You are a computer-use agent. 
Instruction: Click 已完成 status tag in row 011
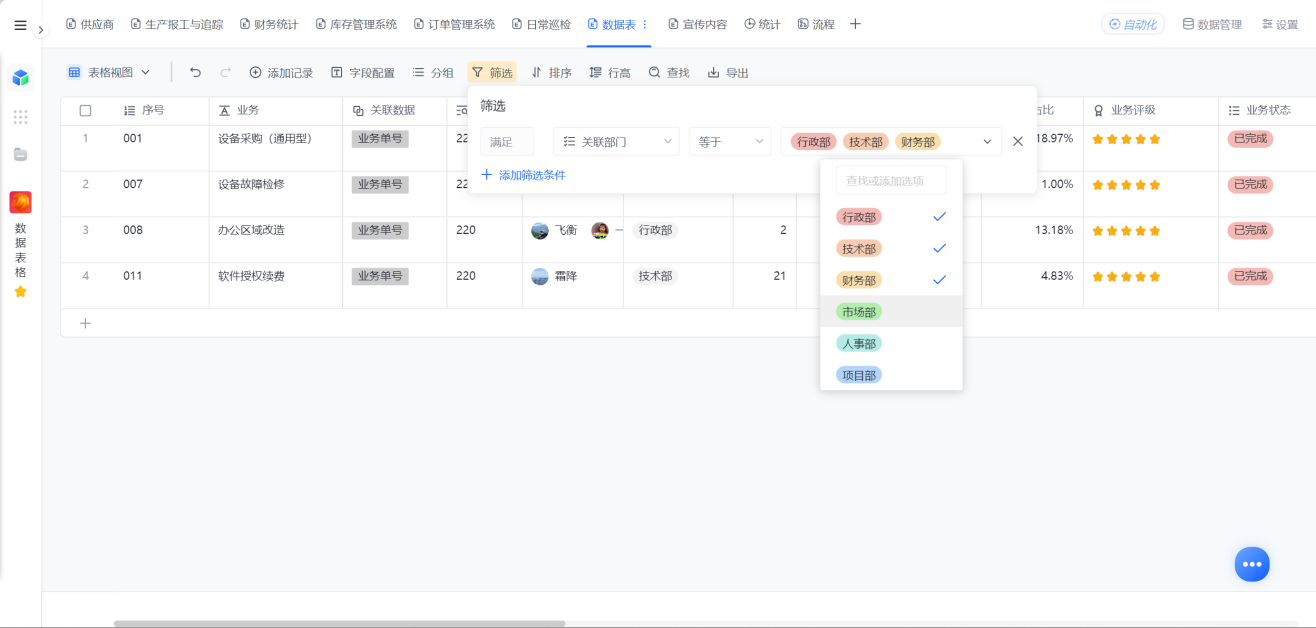[x=1250, y=276]
